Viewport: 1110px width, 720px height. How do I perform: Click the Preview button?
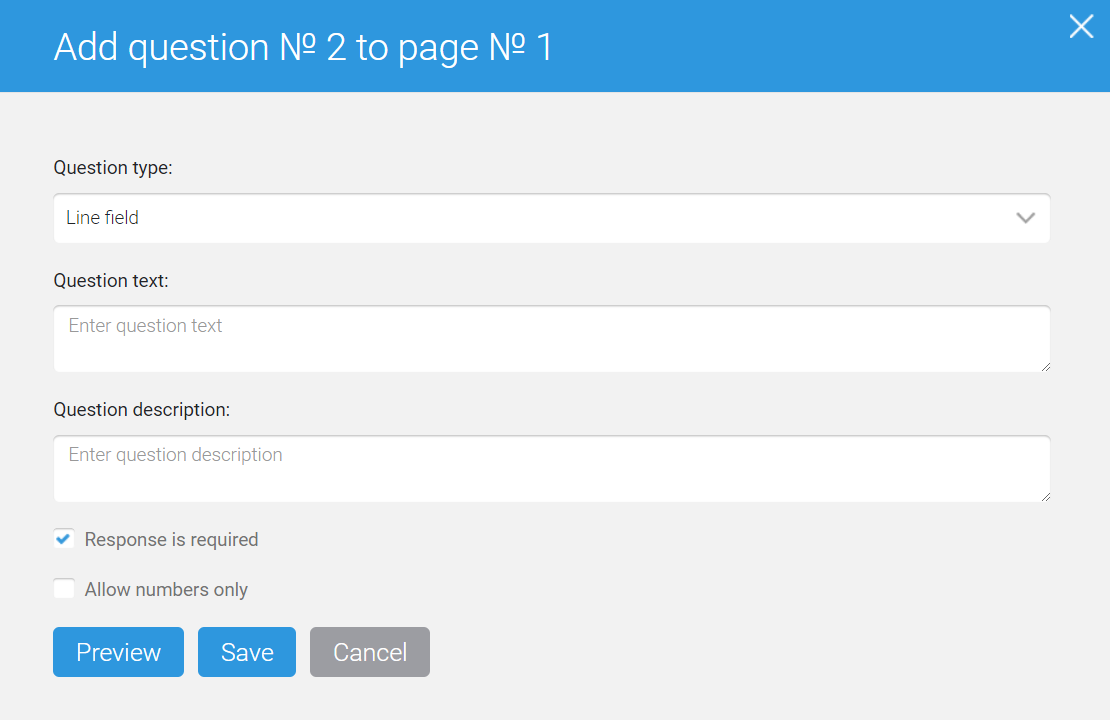pos(118,652)
